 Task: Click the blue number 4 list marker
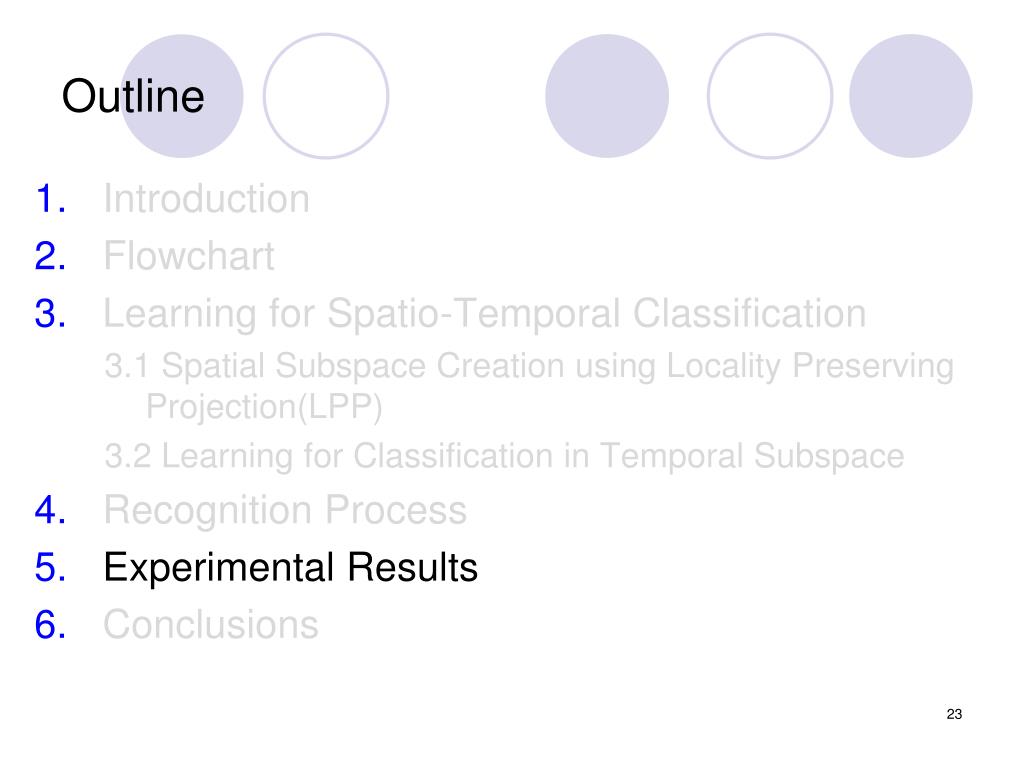pyautogui.click(x=50, y=509)
